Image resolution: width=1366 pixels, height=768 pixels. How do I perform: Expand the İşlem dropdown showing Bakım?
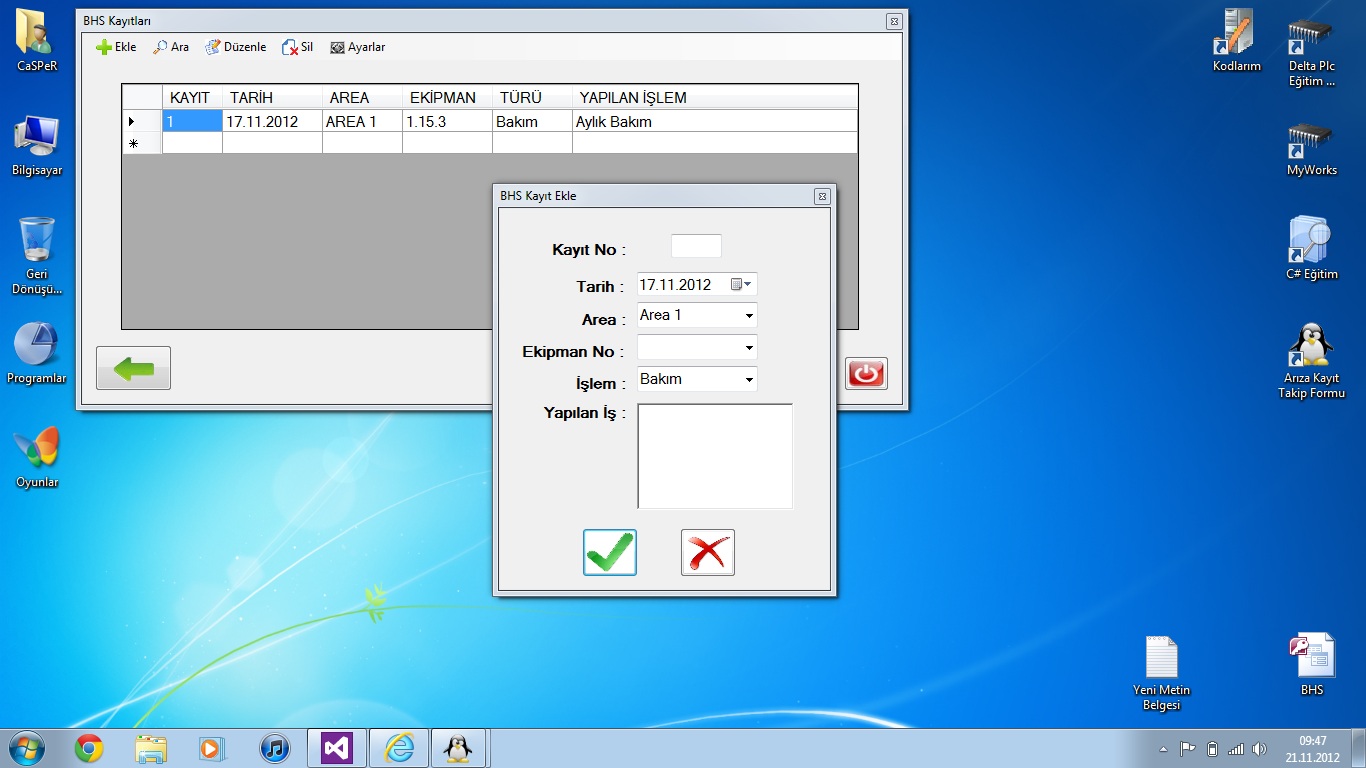click(x=749, y=380)
